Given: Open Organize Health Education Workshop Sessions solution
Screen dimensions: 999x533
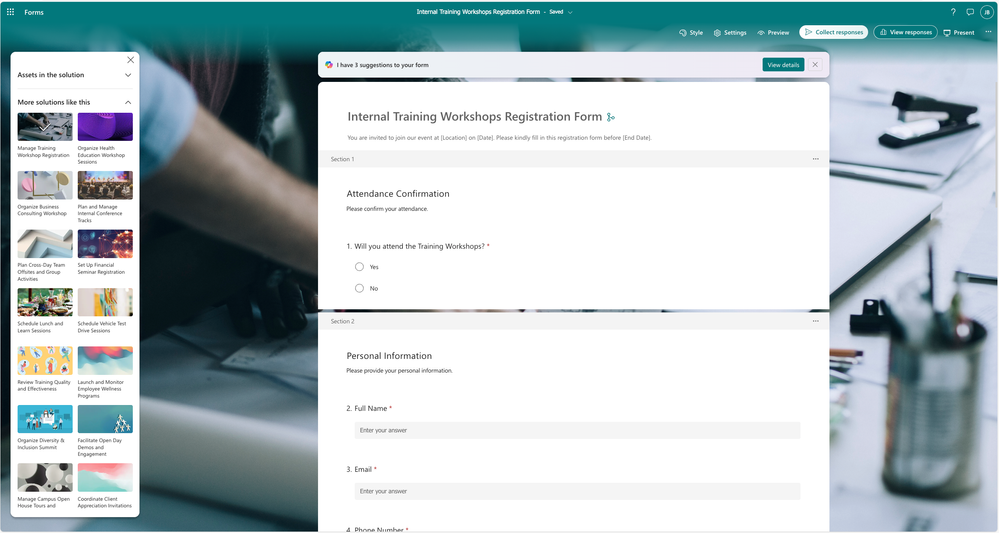Looking at the screenshot, I should point(105,139).
